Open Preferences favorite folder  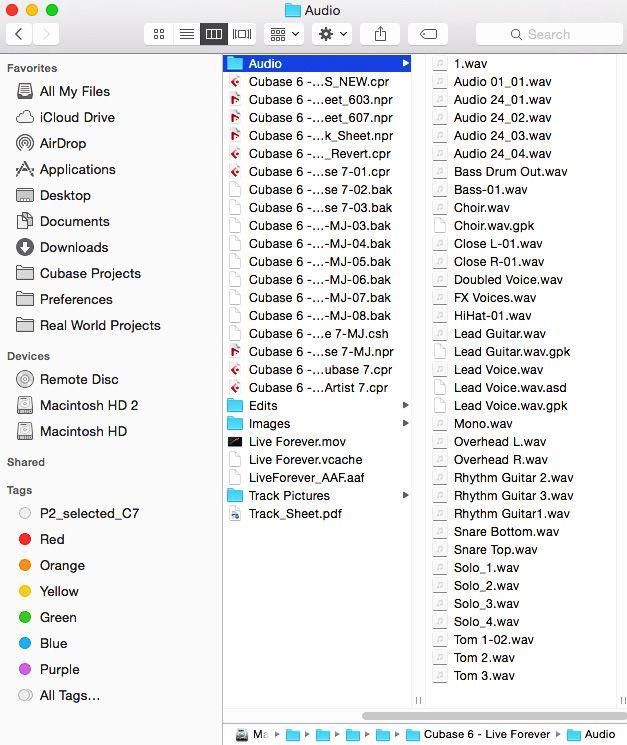click(64, 299)
